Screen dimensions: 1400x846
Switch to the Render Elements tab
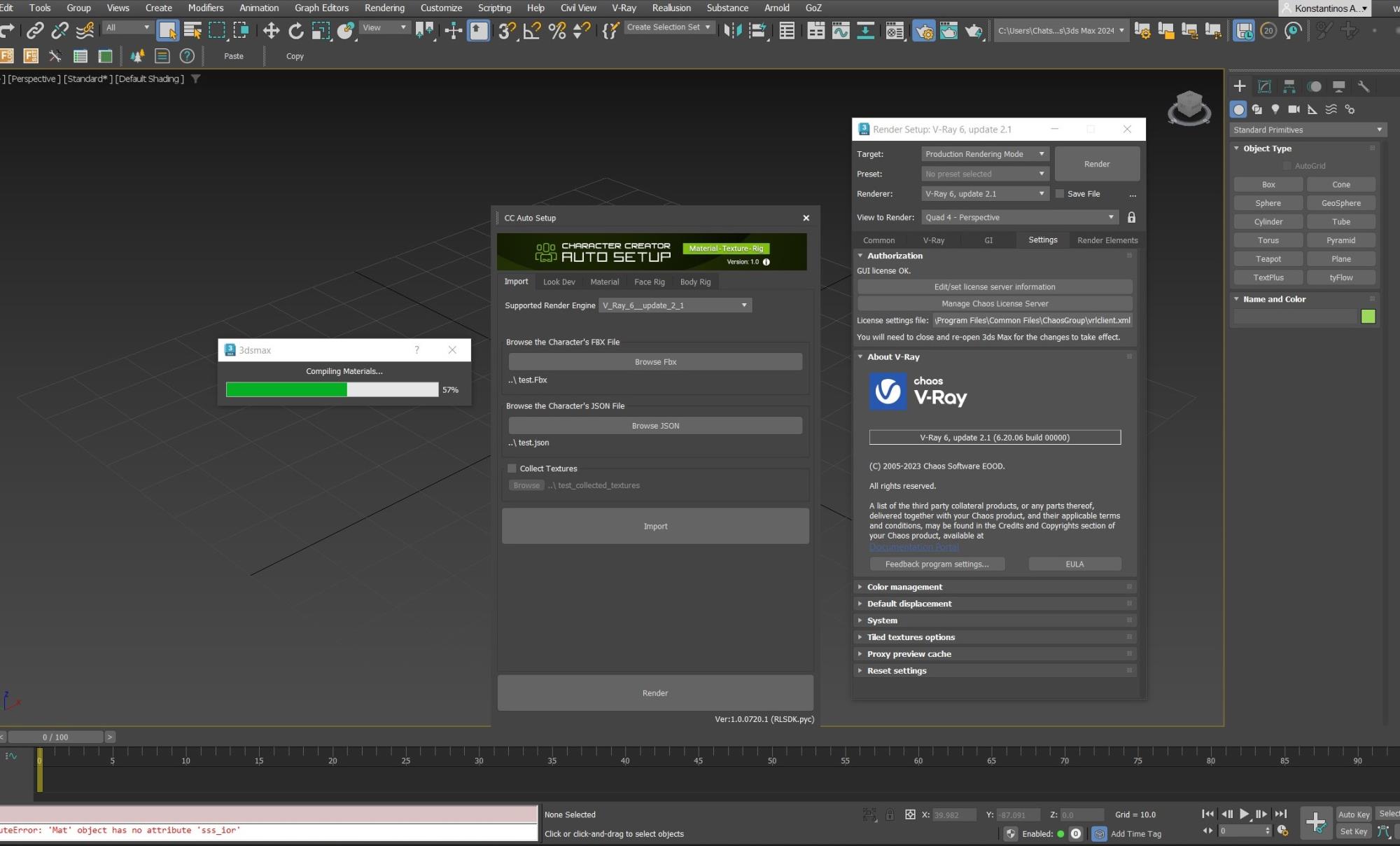tap(1107, 240)
